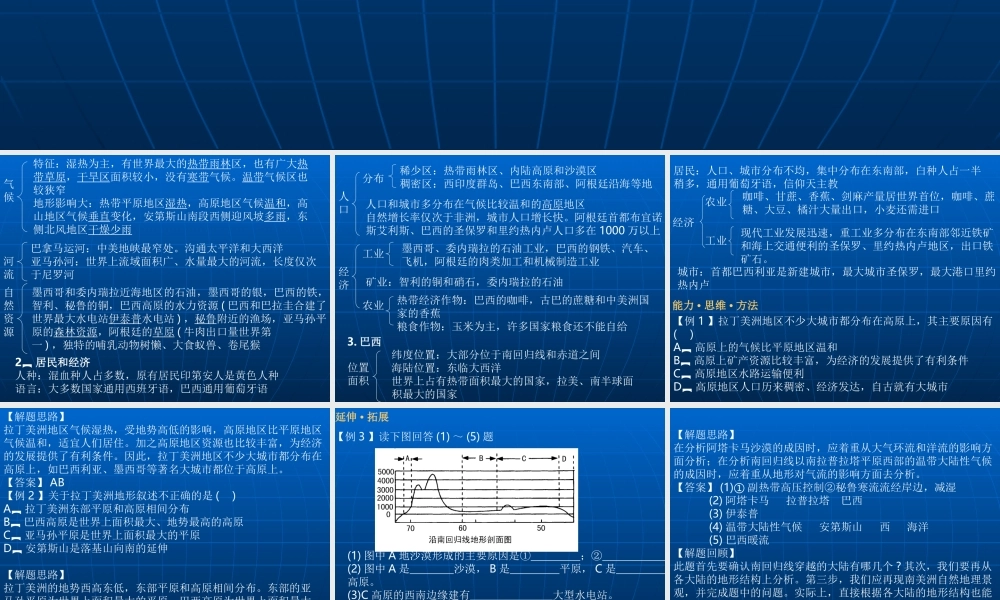The width and height of the screenshot is (1000, 600).
Task: Click answer line (5) 巴西暖流
Action: pyautogui.click(x=739, y=540)
